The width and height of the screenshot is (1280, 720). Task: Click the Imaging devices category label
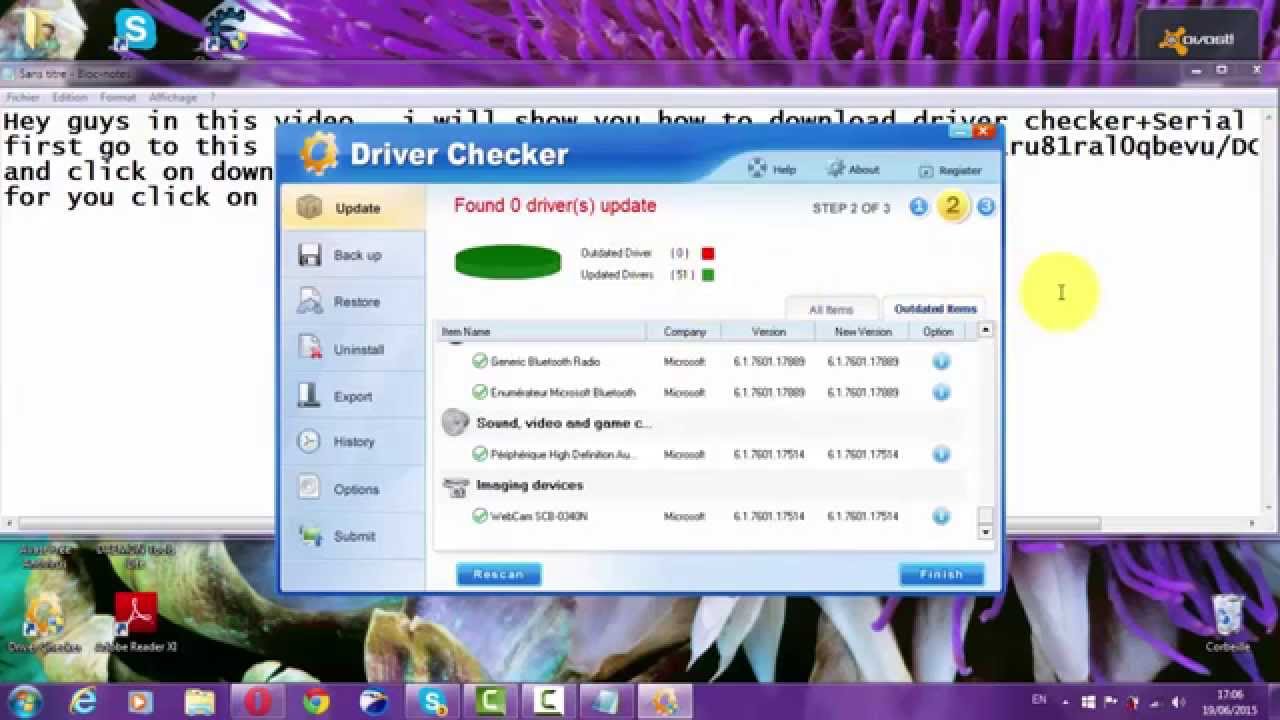(x=530, y=485)
